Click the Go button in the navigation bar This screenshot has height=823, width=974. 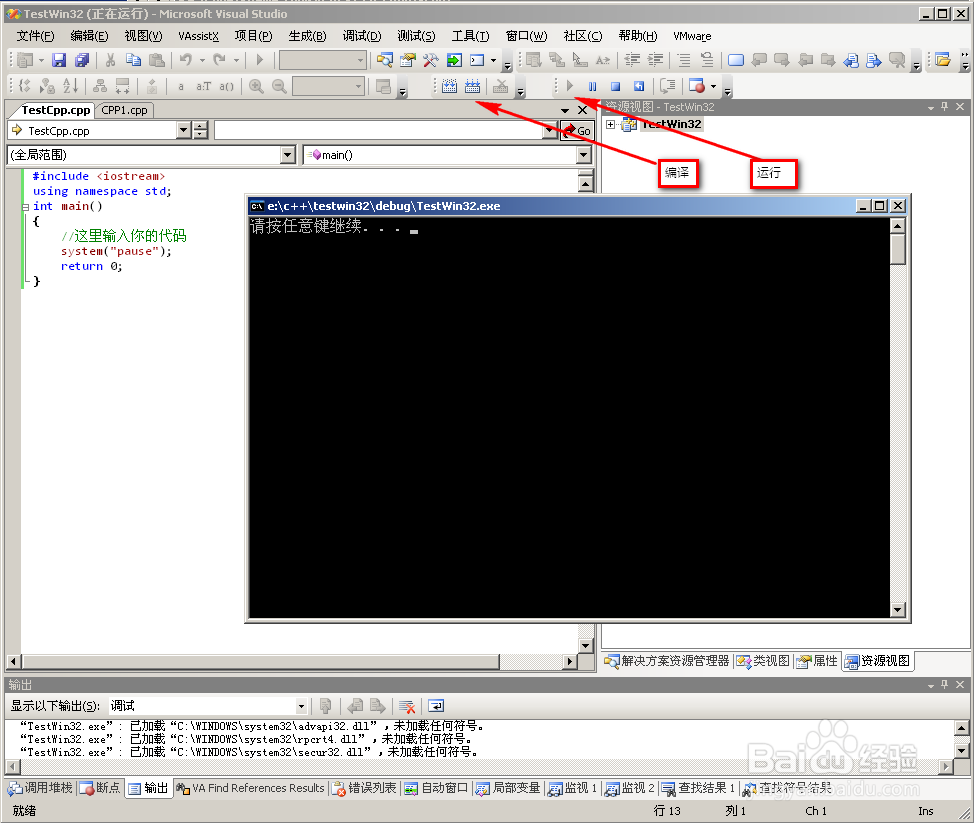click(578, 130)
